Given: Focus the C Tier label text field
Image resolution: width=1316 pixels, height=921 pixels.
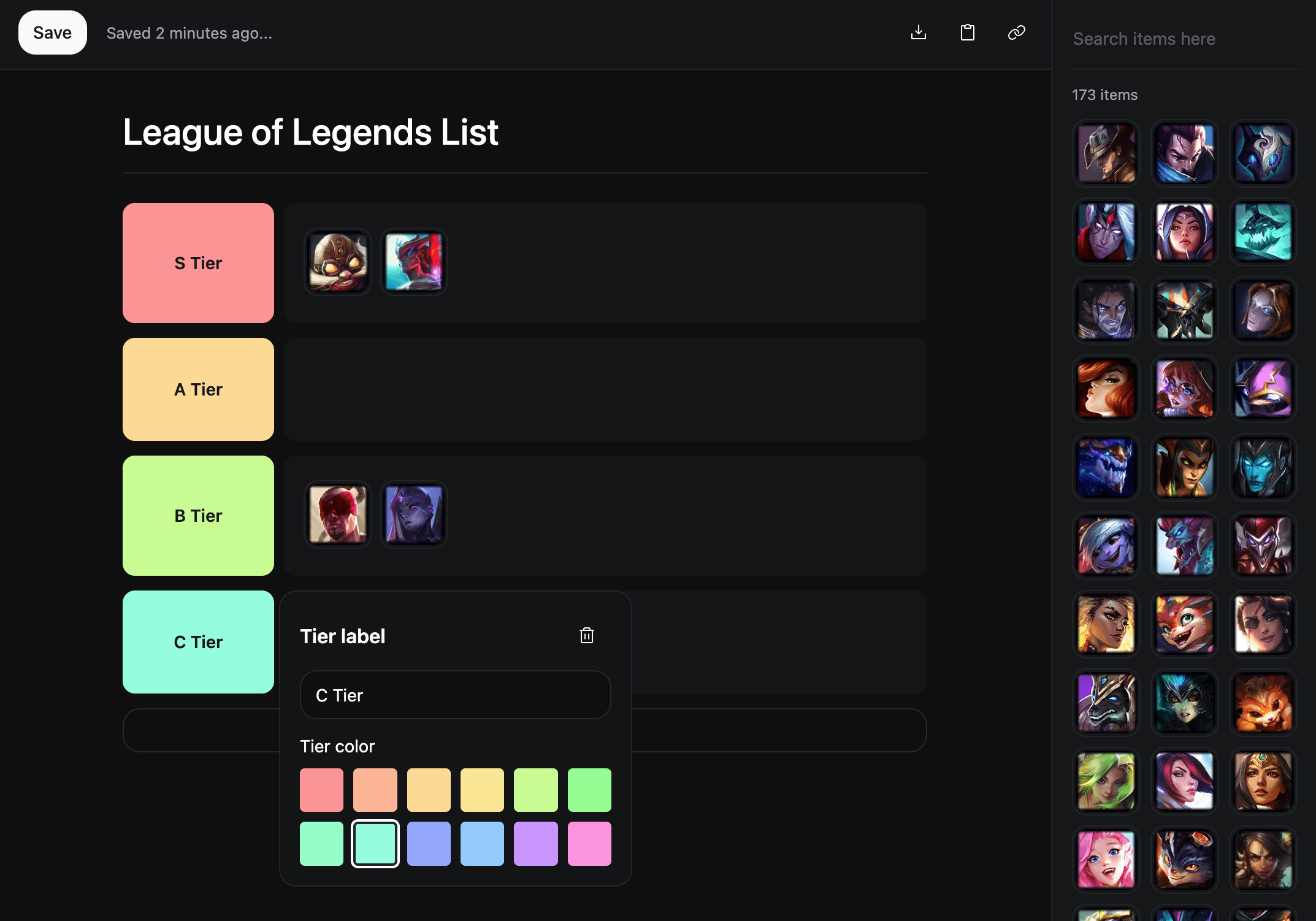Looking at the screenshot, I should [455, 695].
